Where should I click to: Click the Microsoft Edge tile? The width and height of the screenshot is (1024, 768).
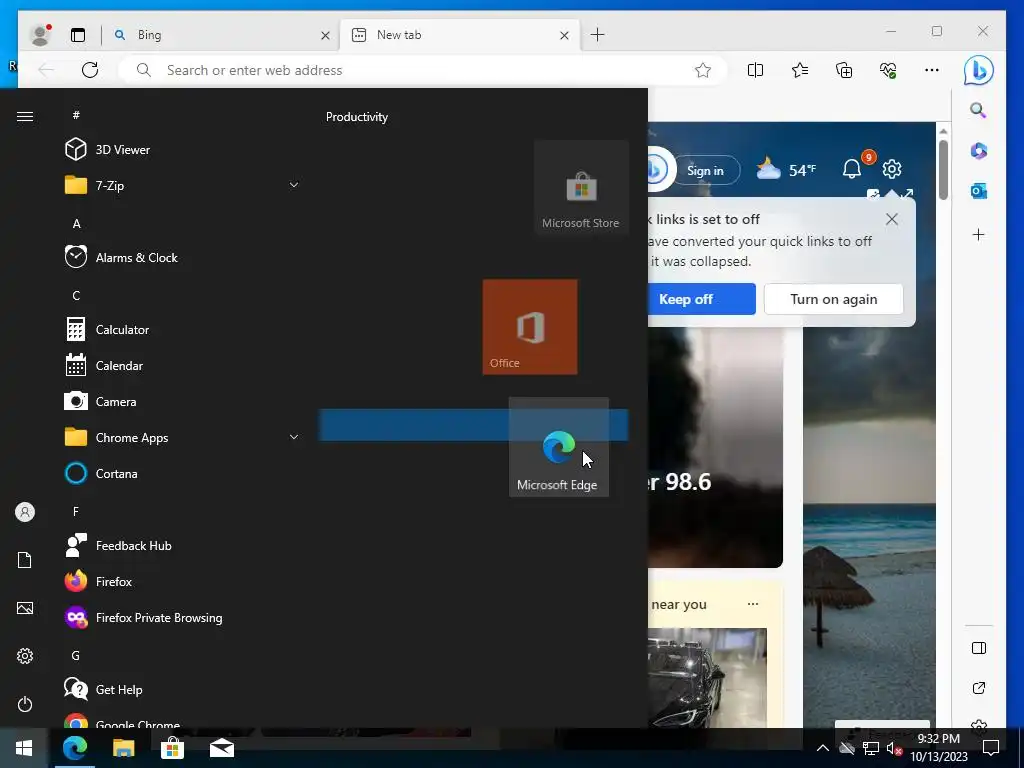[x=558, y=447]
